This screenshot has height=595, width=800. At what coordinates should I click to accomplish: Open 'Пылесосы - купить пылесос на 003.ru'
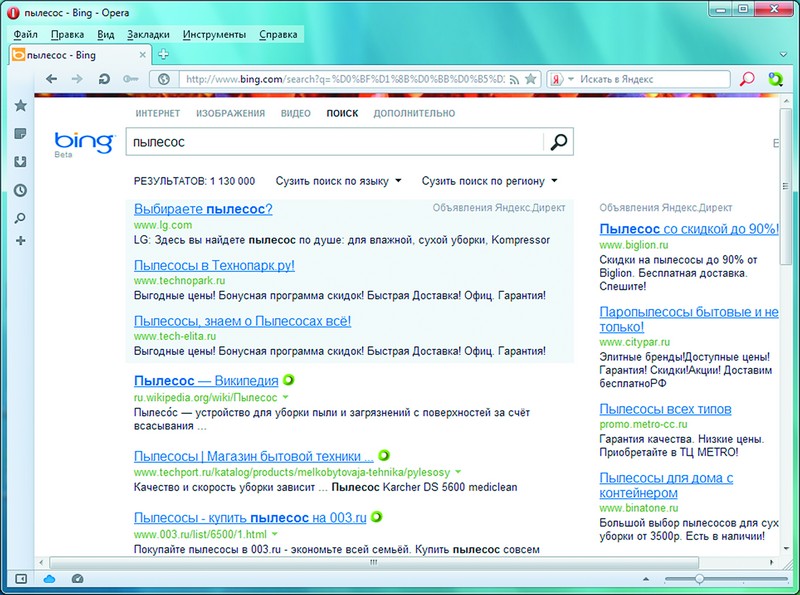click(250, 517)
